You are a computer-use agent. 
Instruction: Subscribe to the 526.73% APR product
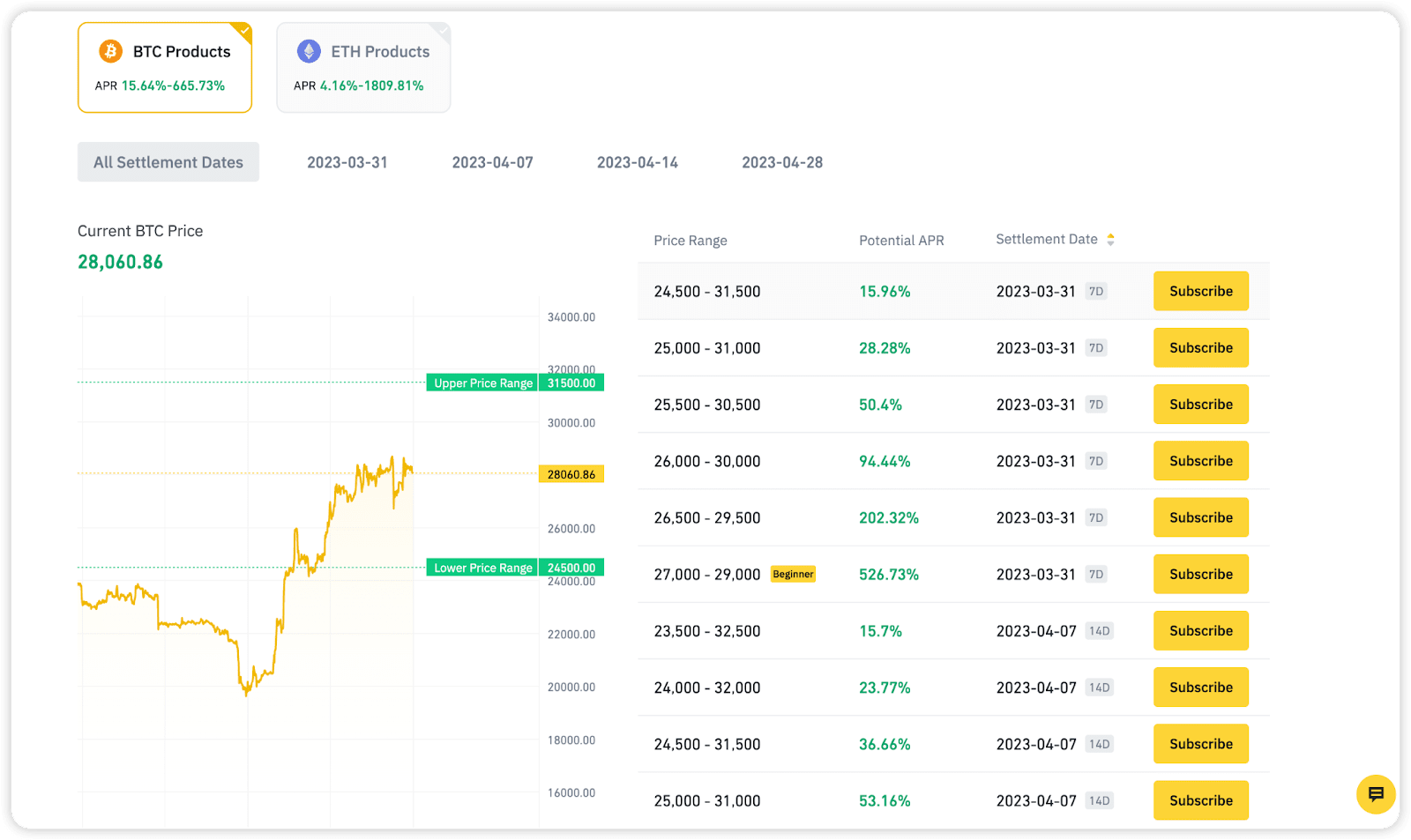click(x=1200, y=574)
